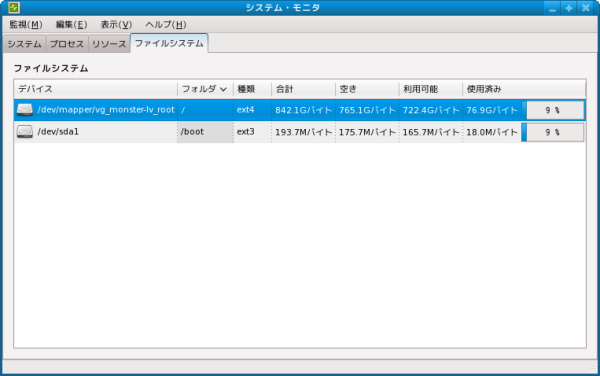
Task: Click the /boot folder cell
Action: [205, 132]
